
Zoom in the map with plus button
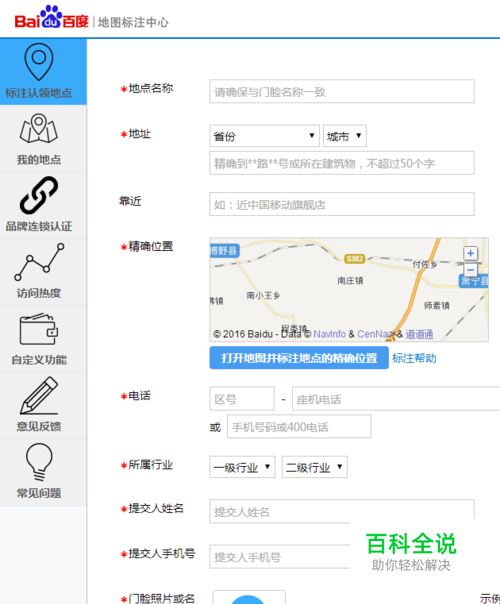470,253
